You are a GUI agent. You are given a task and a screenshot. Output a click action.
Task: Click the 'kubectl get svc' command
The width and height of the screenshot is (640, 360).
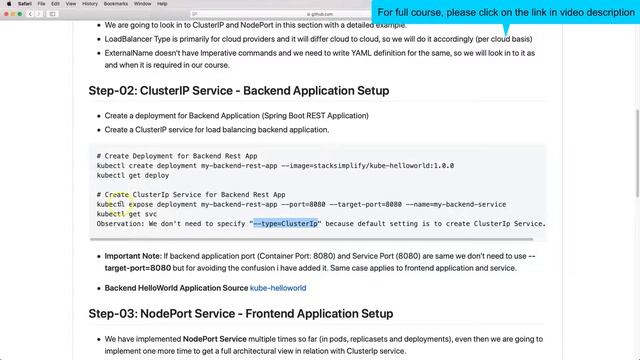pos(127,214)
